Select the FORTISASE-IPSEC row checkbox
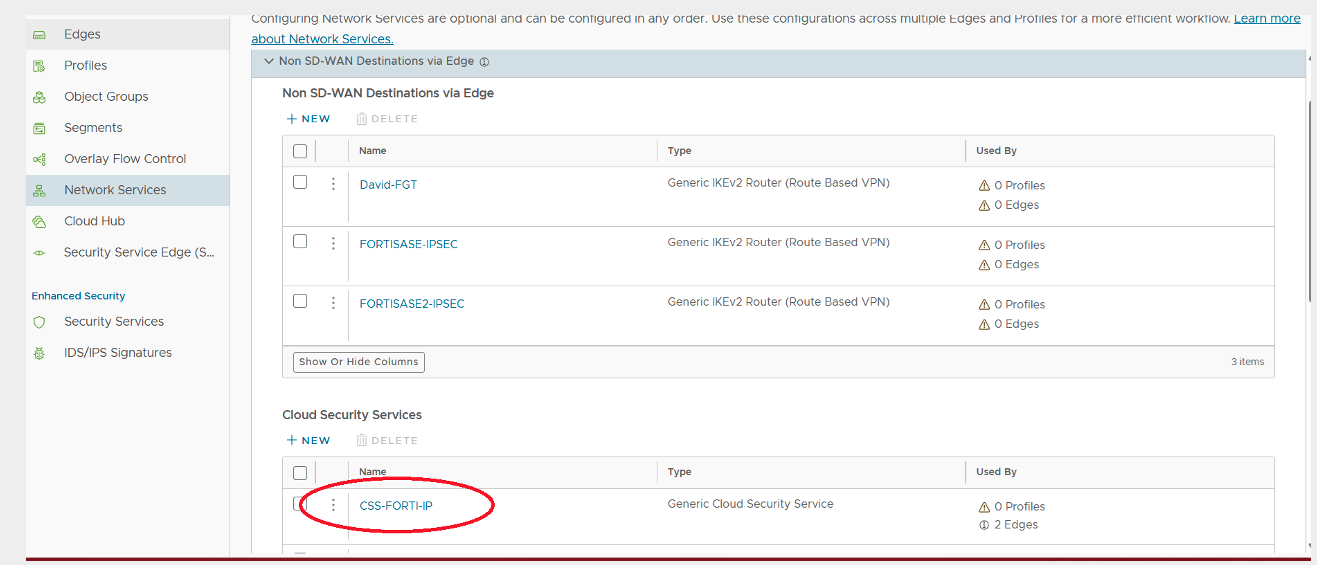The width and height of the screenshot is (1317, 565). pyautogui.click(x=300, y=241)
